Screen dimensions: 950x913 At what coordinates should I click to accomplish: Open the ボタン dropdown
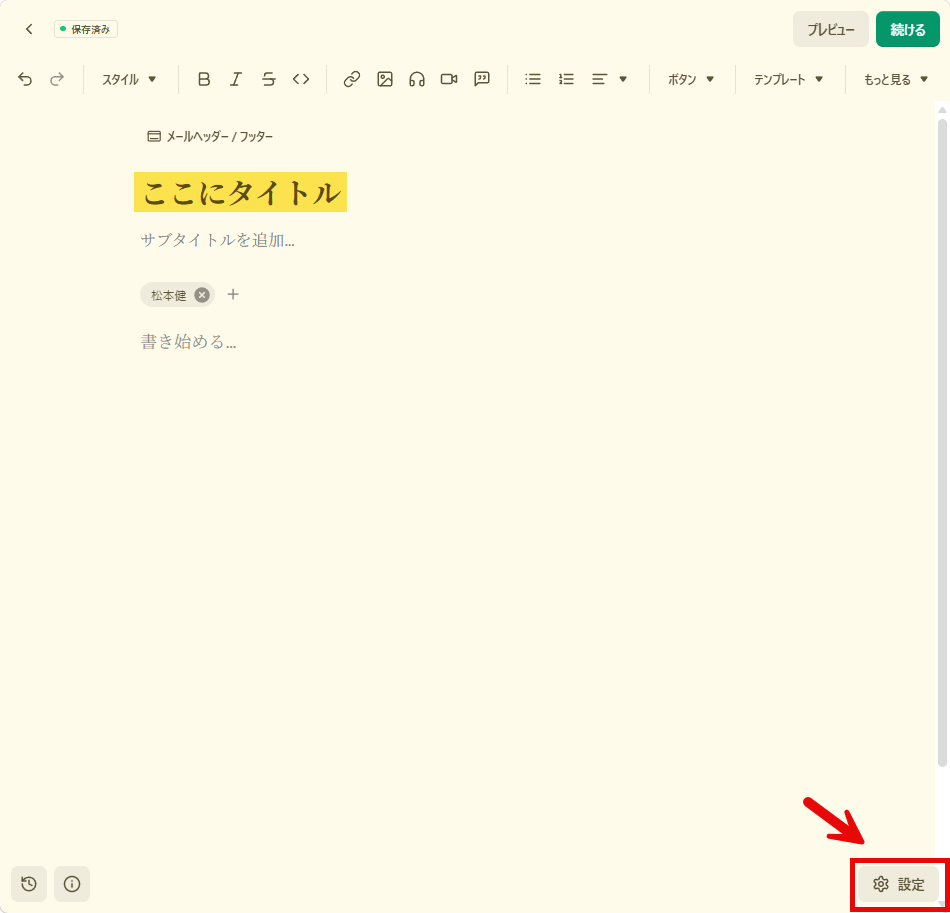(x=691, y=79)
